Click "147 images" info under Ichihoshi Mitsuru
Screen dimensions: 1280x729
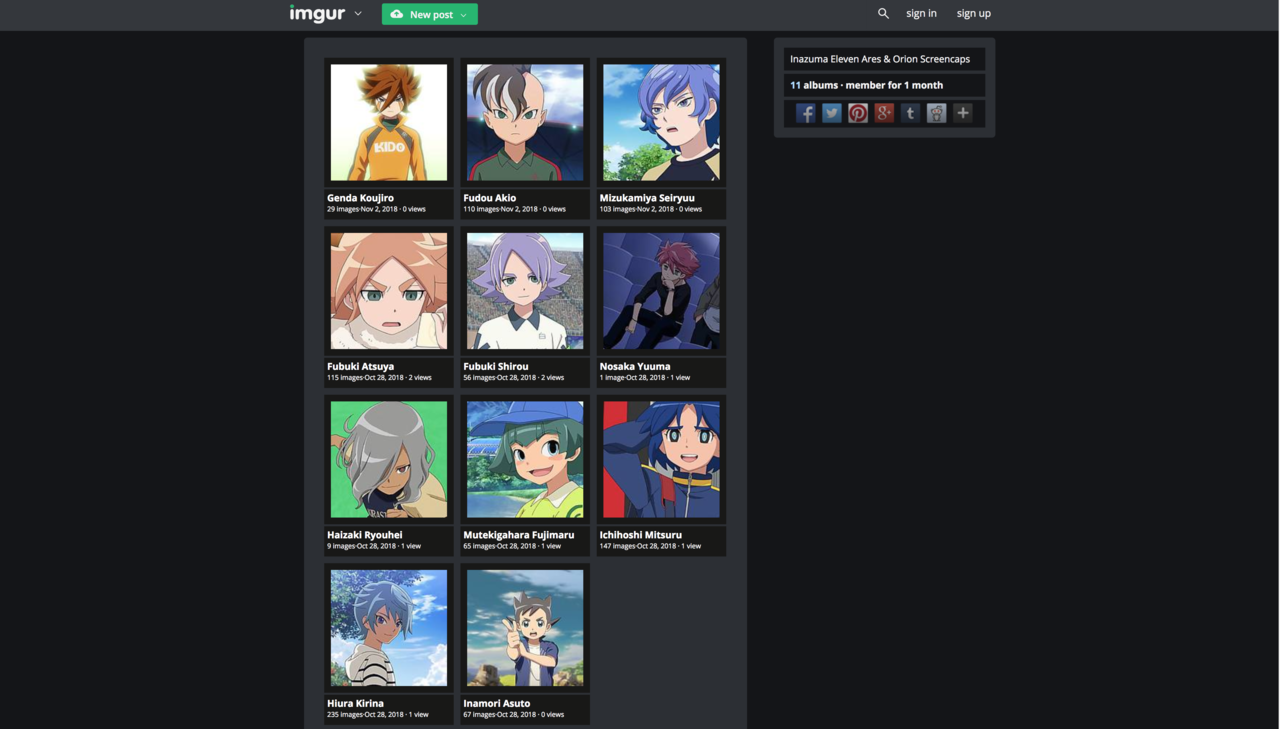click(x=616, y=546)
